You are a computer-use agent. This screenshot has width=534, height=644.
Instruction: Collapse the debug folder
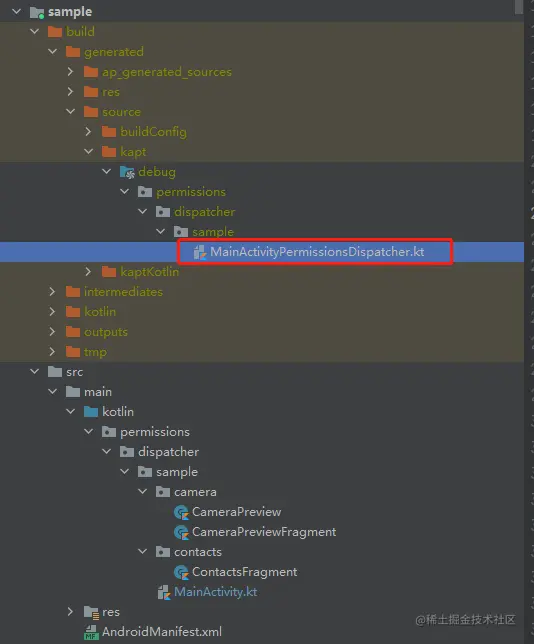(x=107, y=172)
